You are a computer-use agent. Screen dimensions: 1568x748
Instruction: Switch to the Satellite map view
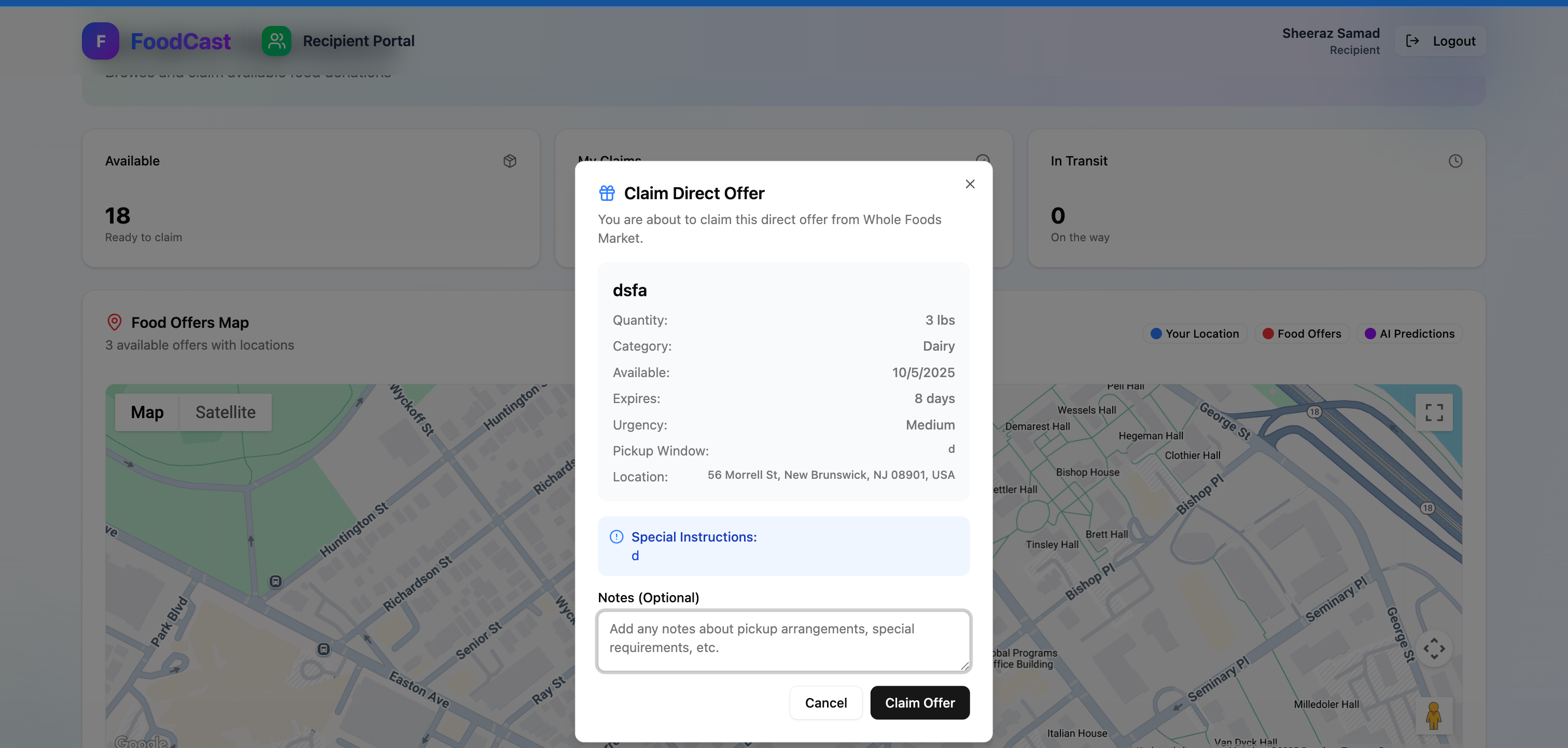click(225, 412)
